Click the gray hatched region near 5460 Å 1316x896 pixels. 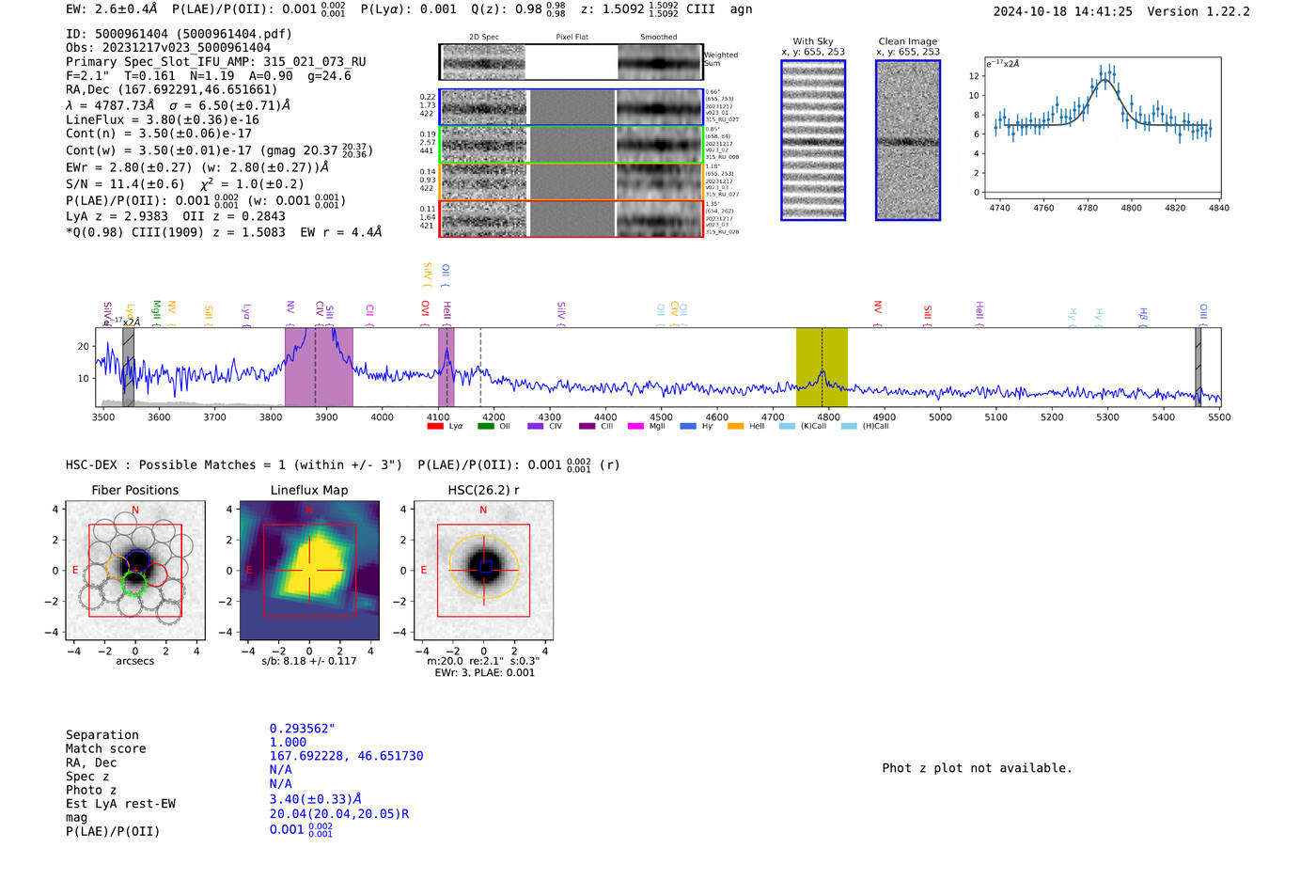(x=1198, y=368)
